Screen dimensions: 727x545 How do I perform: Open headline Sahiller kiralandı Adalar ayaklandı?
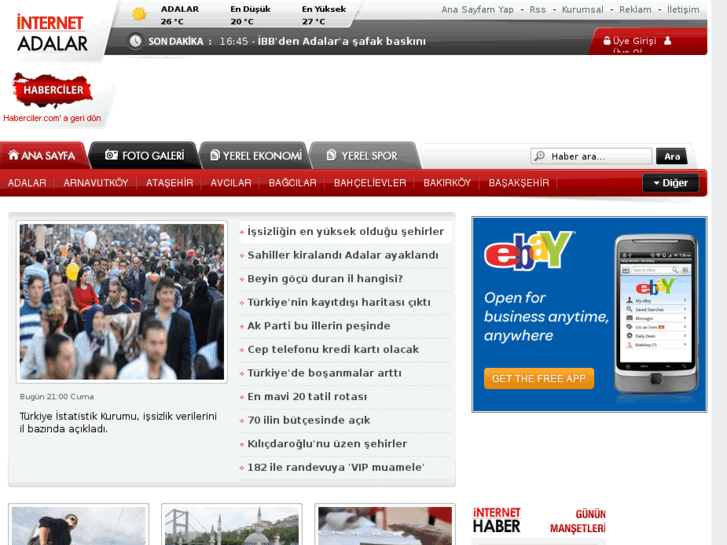(x=343, y=255)
